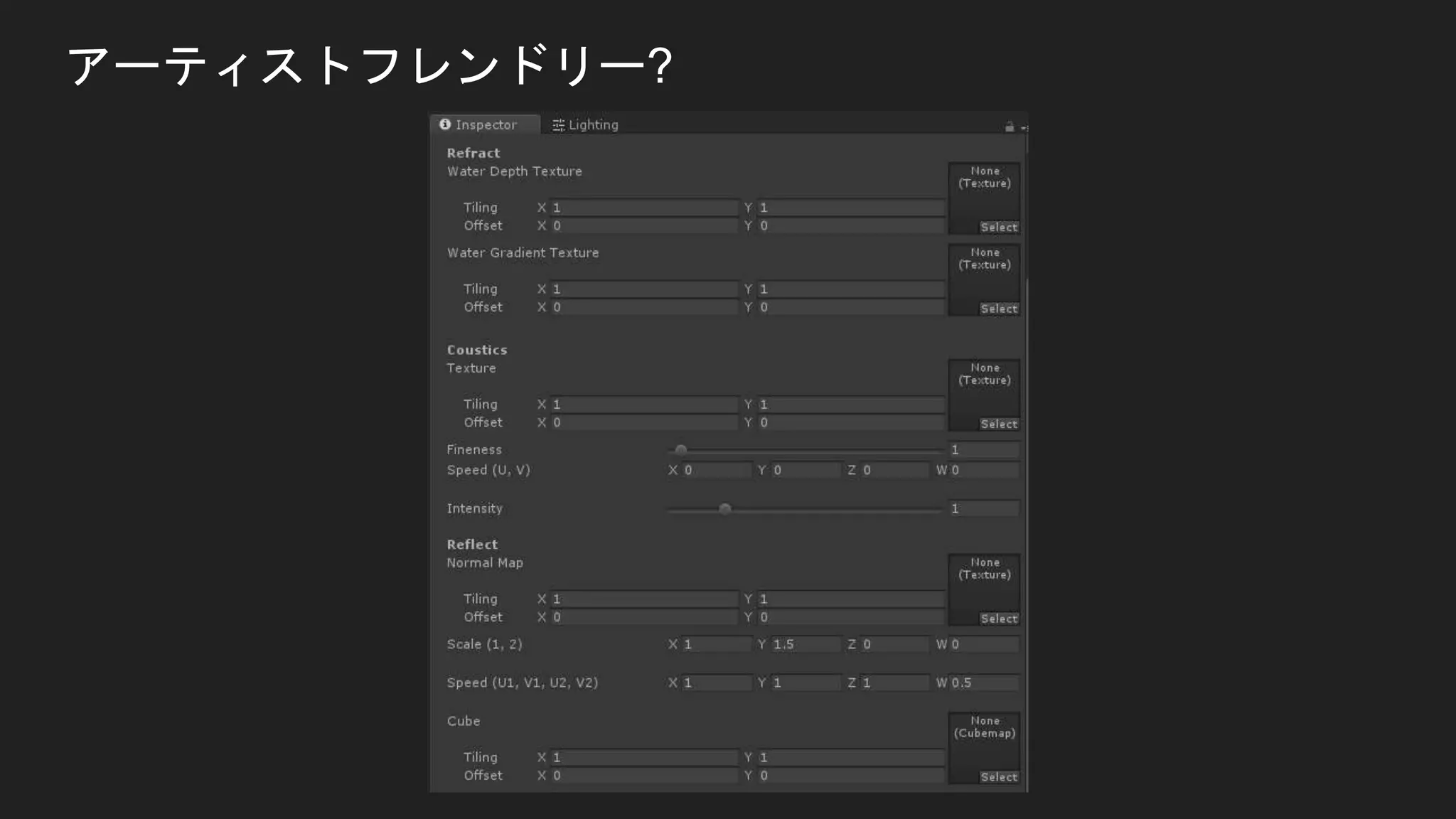Edit Coustics Texture Tiling Y field
Image resolution: width=1456 pixels, height=819 pixels.
(850, 404)
